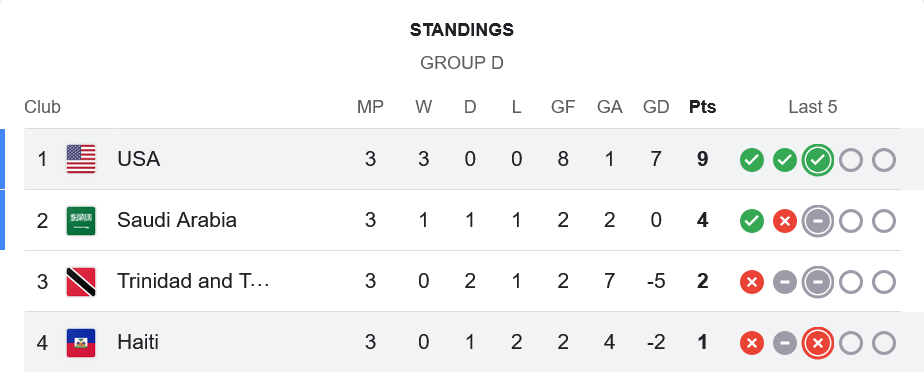
Task: Click Saudi Arabia's first green win icon
Action: pyautogui.click(x=751, y=221)
